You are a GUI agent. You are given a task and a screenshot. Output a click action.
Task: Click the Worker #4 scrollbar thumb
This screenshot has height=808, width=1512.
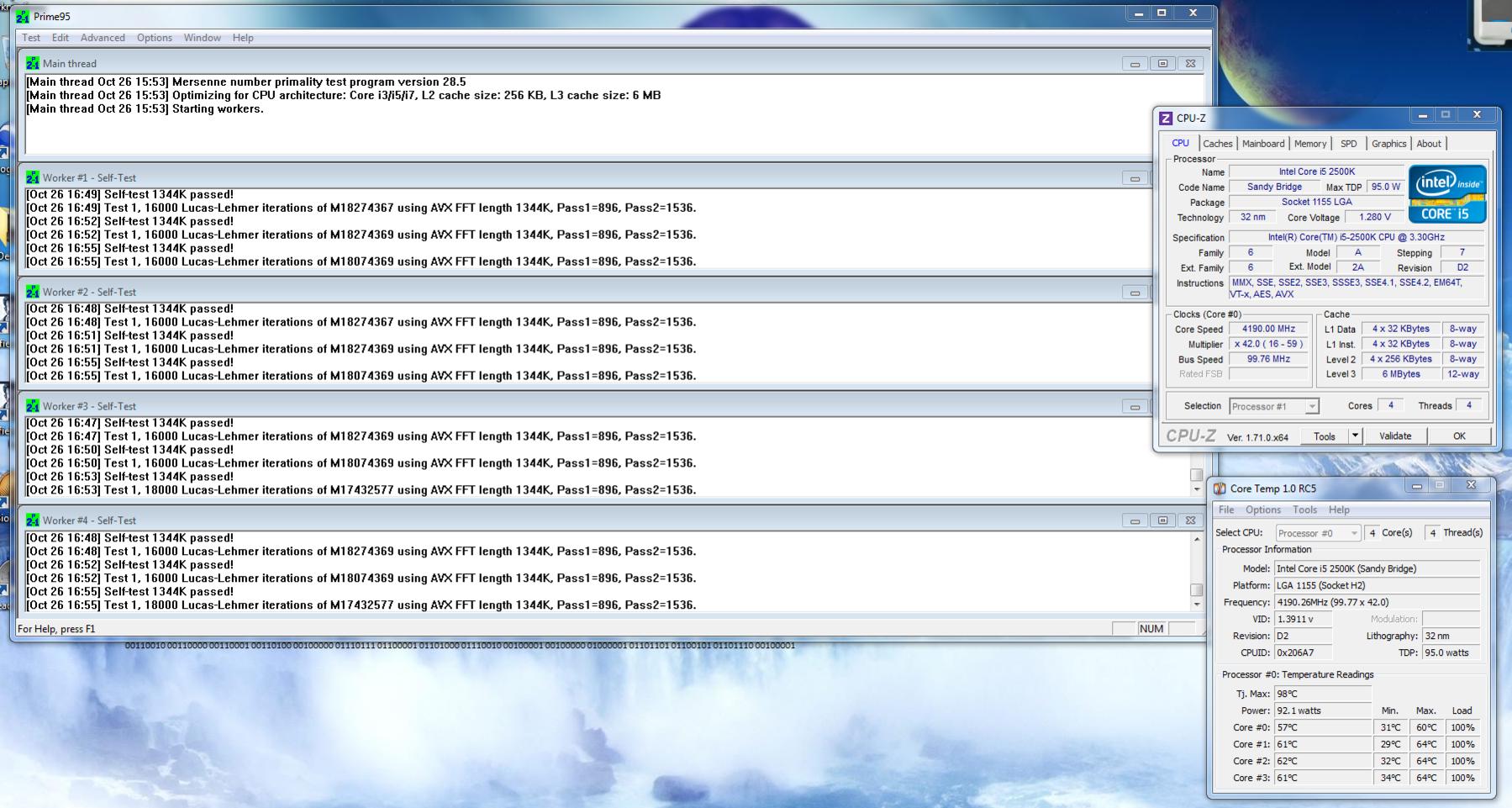1197,590
